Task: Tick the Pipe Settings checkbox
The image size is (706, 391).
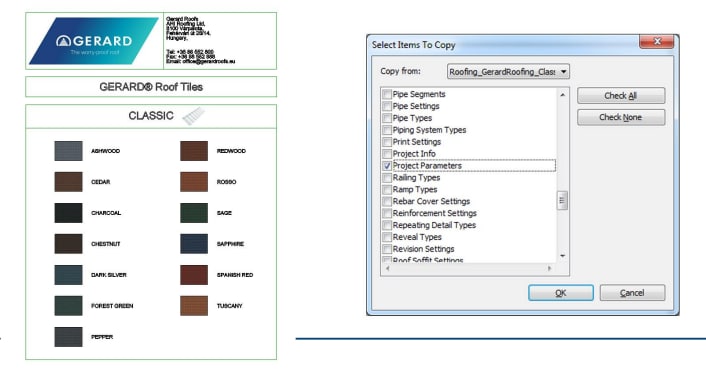Action: [x=387, y=106]
